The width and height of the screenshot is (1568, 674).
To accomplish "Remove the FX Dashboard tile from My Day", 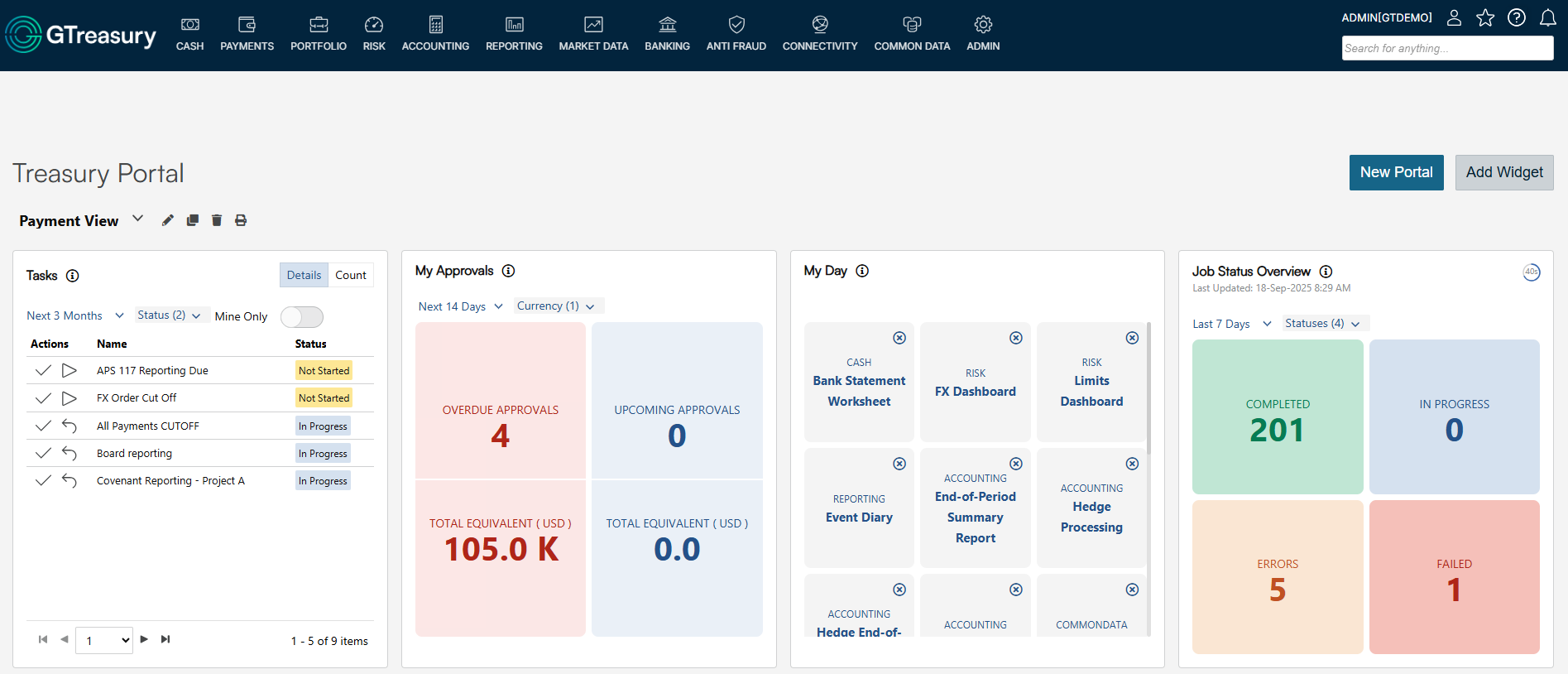I will tap(1016, 338).
